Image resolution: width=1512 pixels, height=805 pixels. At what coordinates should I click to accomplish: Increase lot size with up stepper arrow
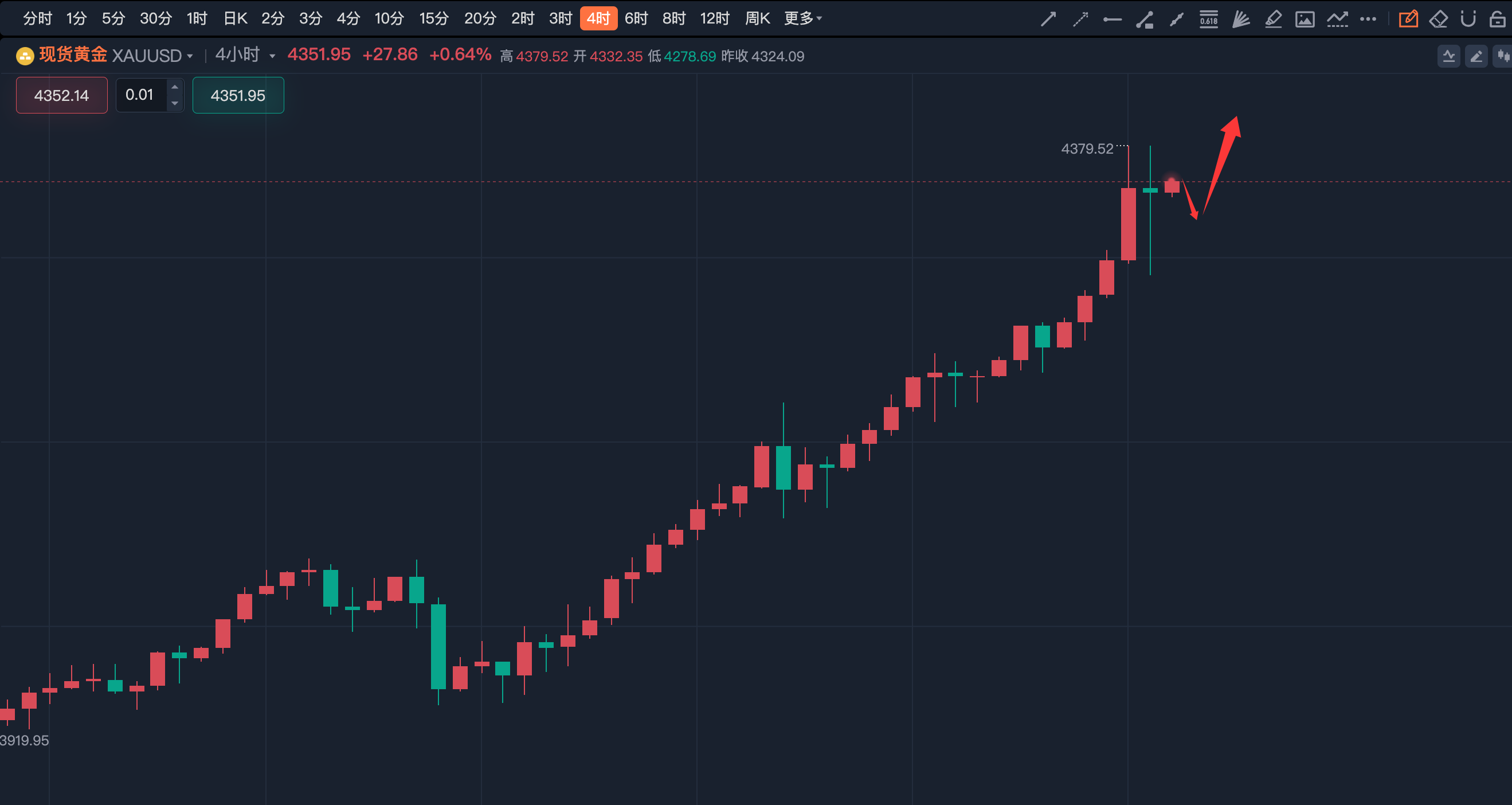point(175,88)
